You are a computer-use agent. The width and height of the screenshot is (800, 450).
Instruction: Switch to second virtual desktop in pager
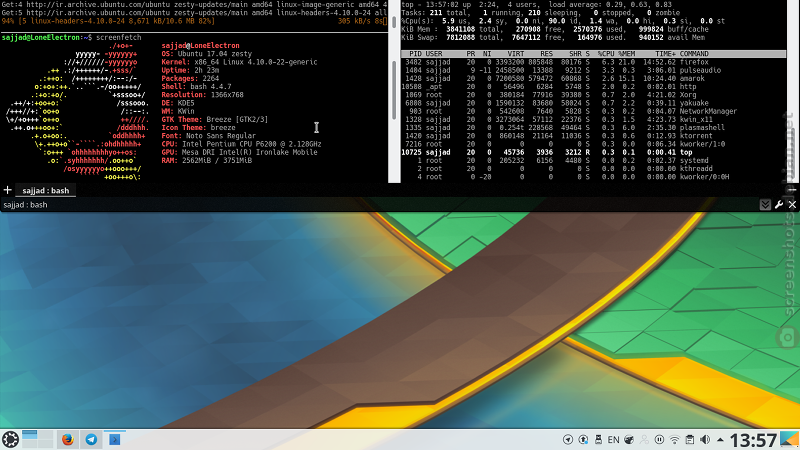(45, 434)
